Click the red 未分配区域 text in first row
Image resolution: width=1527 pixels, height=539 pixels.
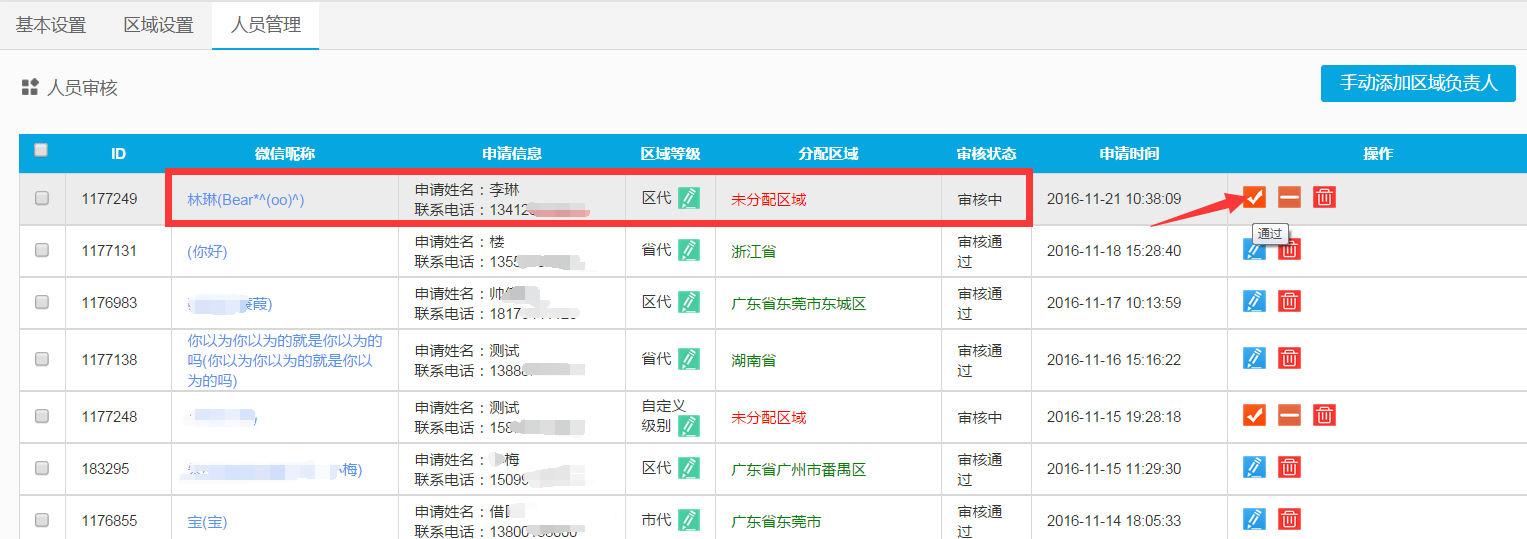coord(768,199)
